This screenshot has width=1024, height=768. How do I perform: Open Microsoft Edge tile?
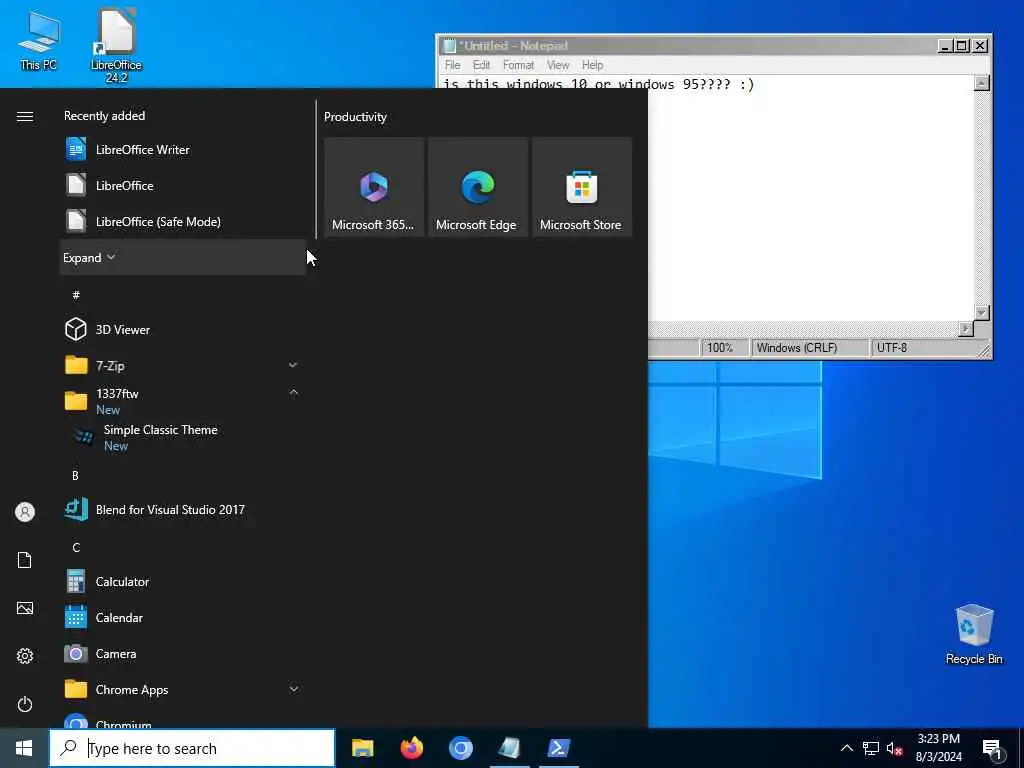[x=477, y=187]
